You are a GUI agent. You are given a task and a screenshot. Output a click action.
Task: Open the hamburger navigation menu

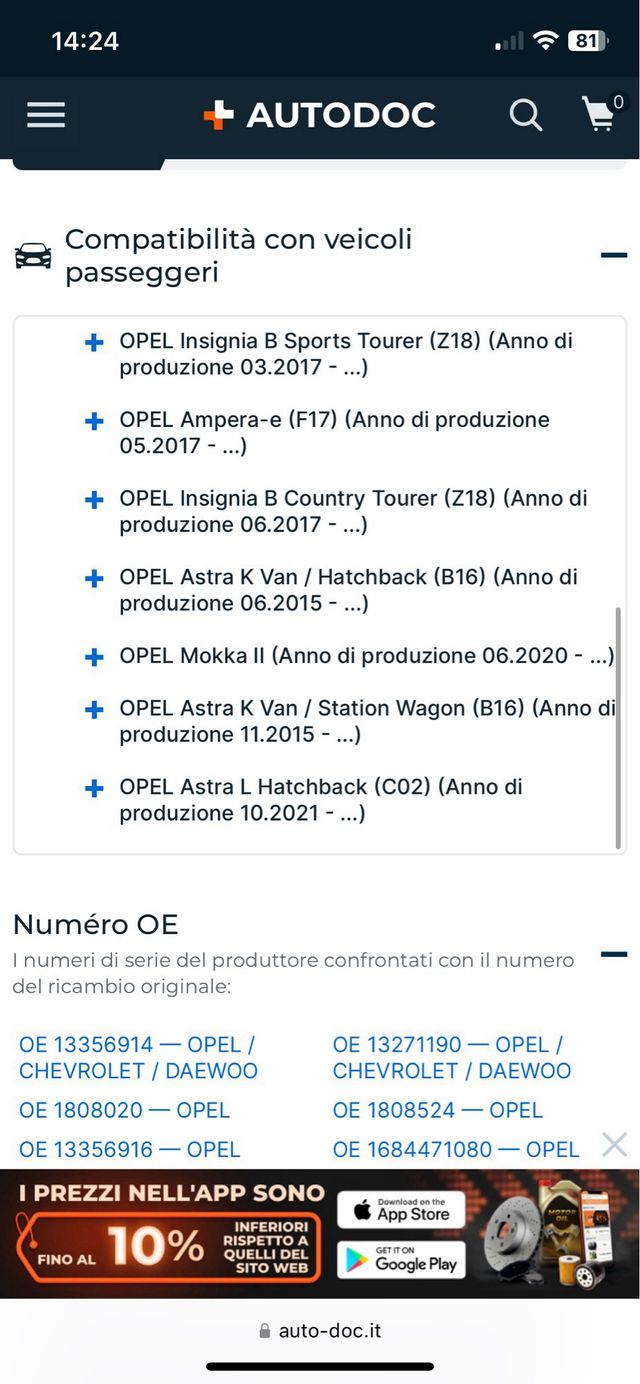pos(45,115)
